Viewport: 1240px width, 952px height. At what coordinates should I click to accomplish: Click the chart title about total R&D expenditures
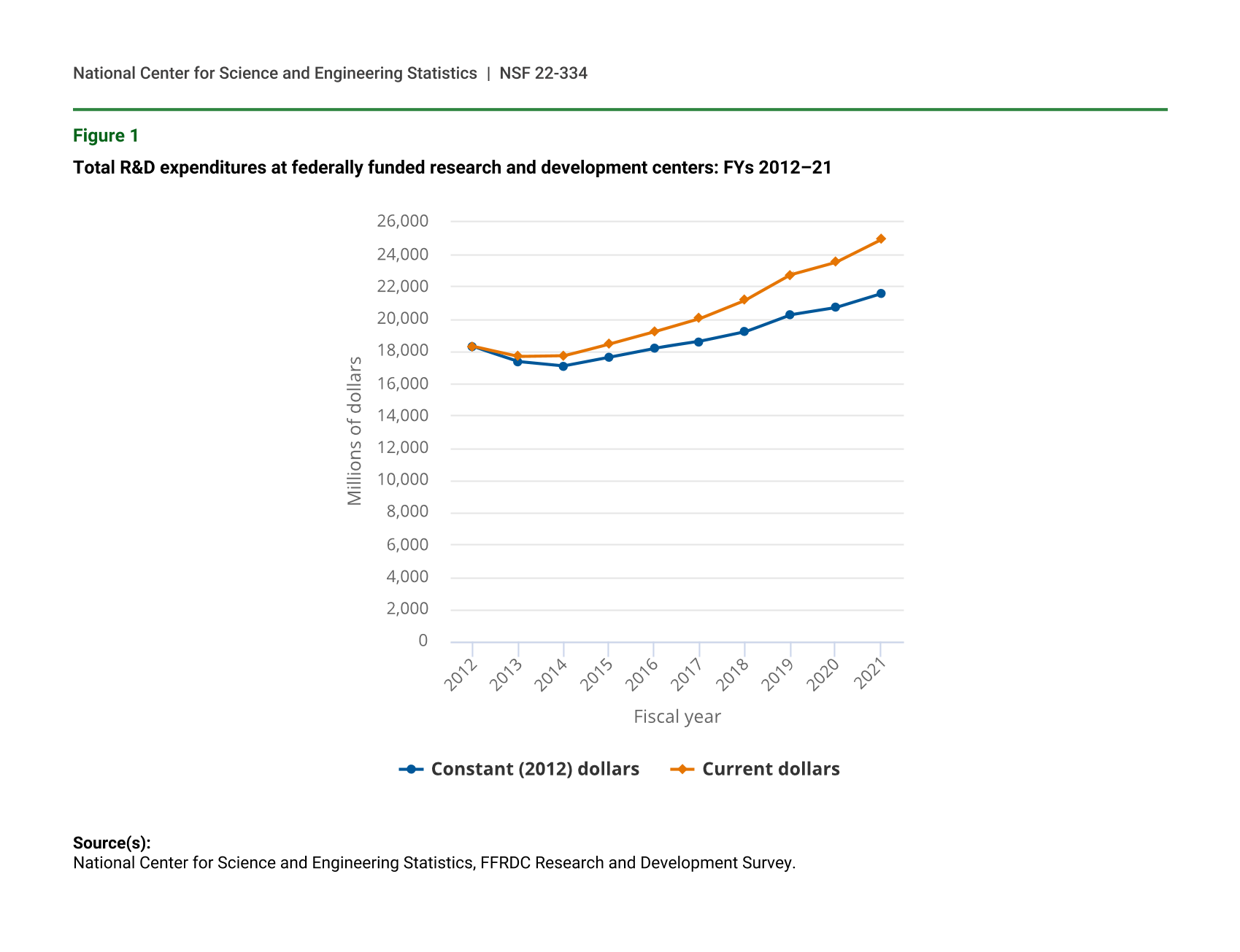452,168
